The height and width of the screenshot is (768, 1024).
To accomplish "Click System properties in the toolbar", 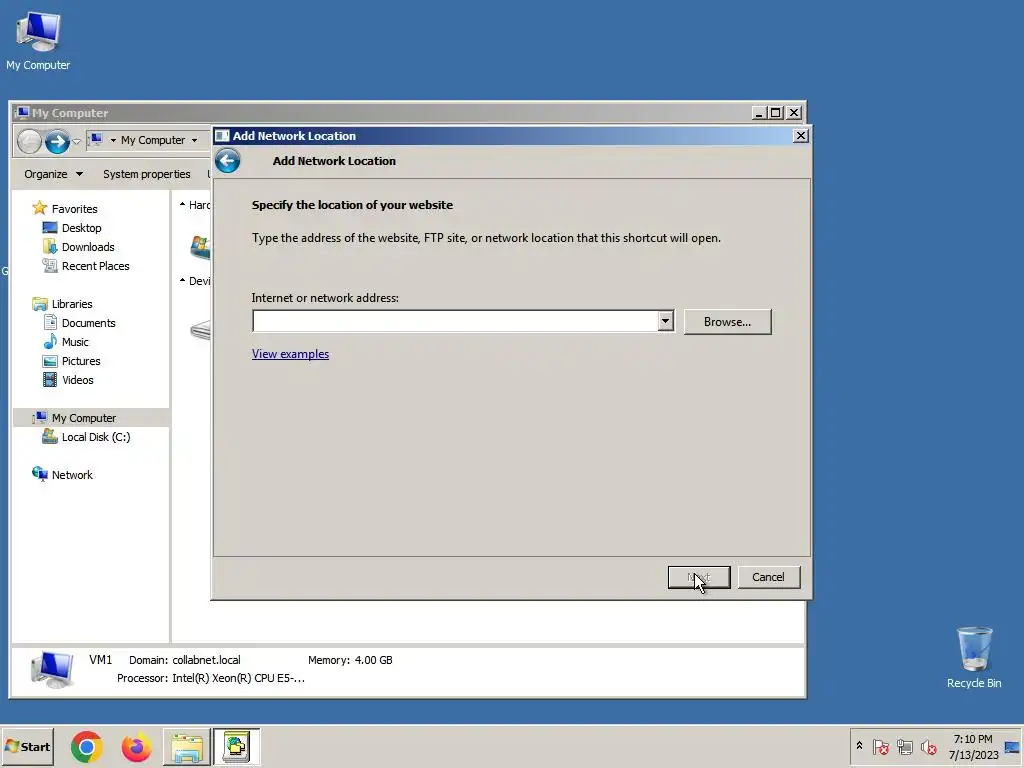I will 147,174.
